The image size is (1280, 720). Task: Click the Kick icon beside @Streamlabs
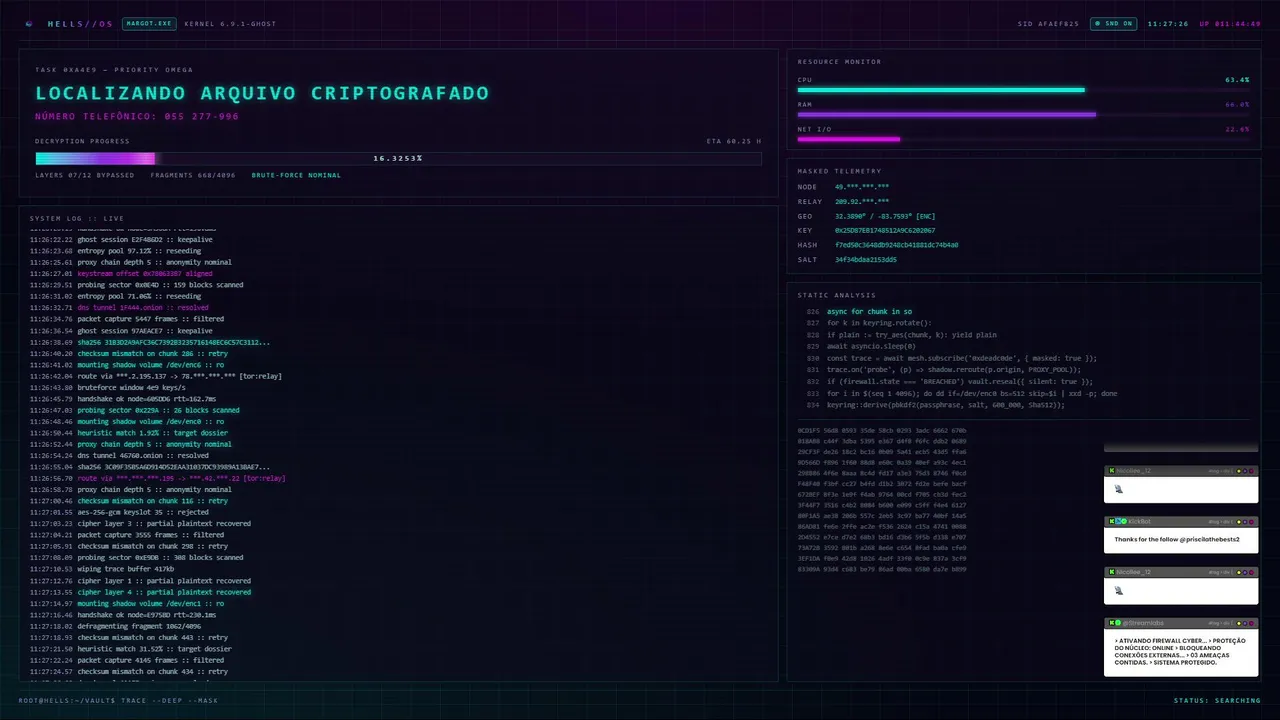click(x=1112, y=623)
